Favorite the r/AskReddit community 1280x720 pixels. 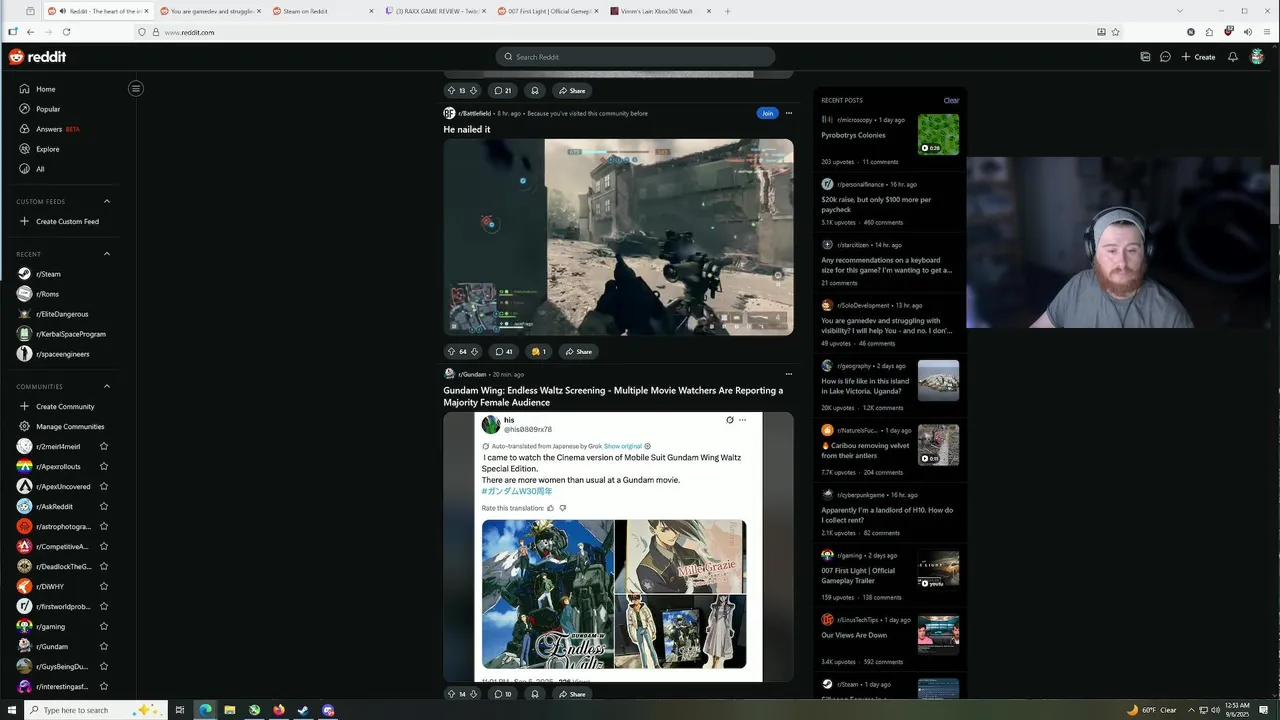(104, 507)
